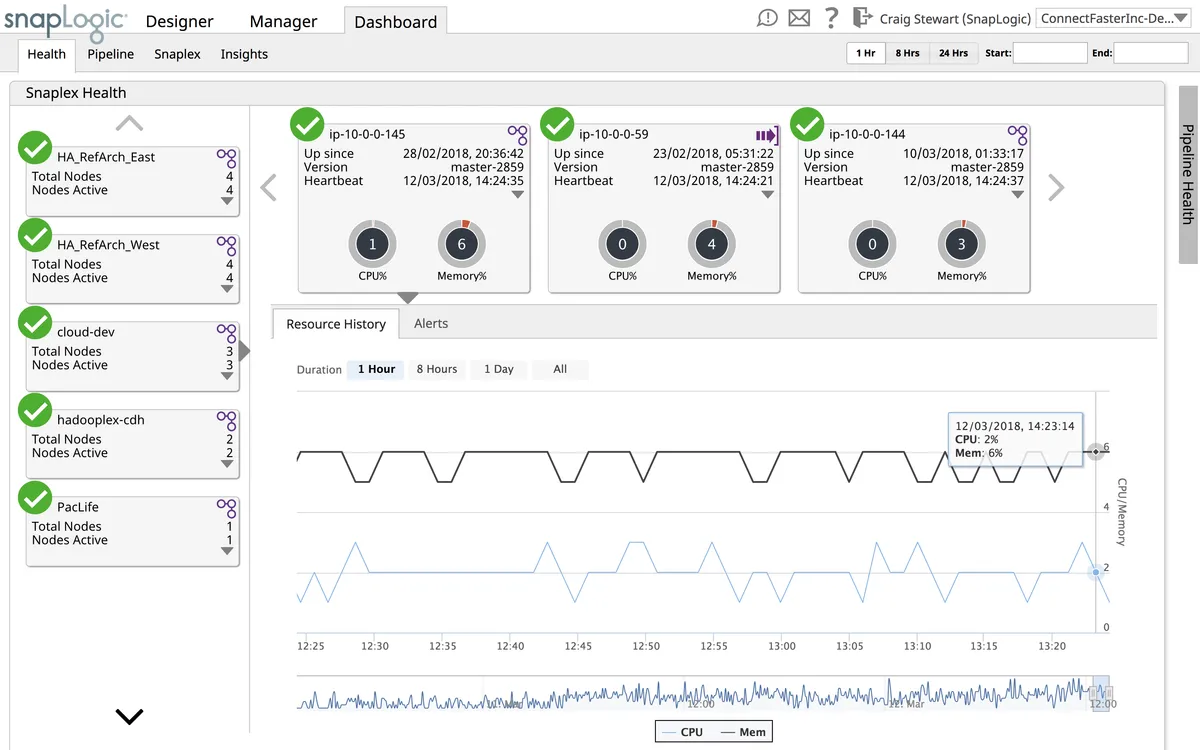
Task: Expand ip-10-0-0-144 node details arrow
Action: (x=1017, y=195)
